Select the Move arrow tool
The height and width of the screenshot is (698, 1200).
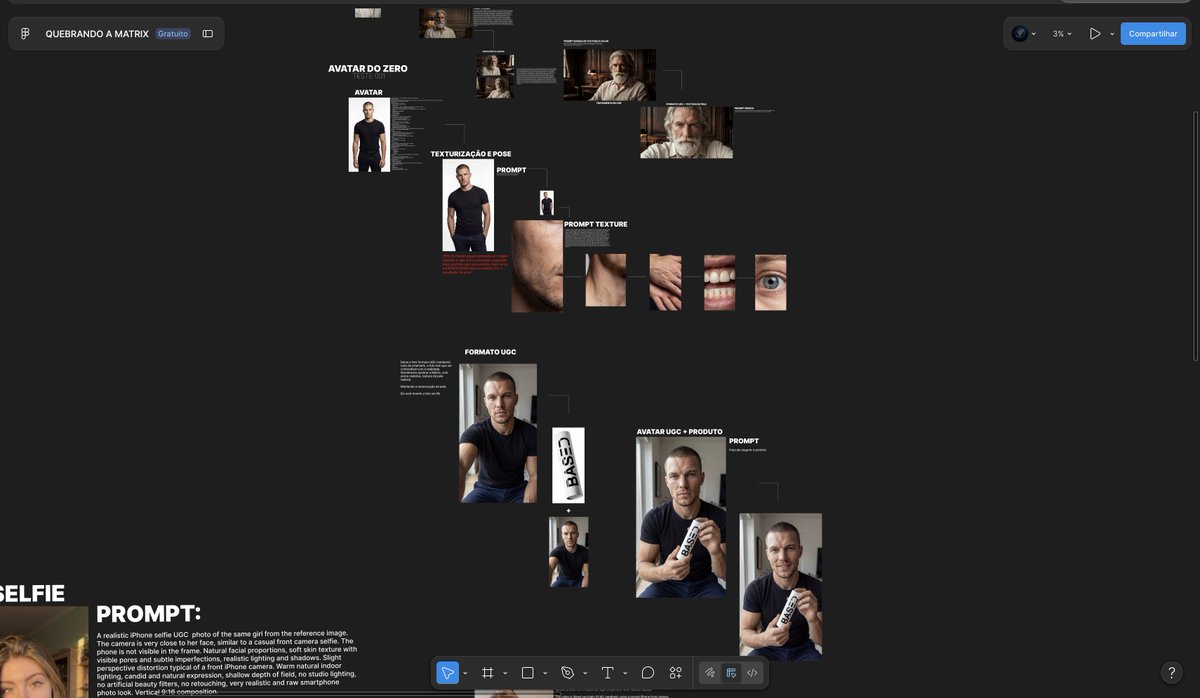coord(448,673)
